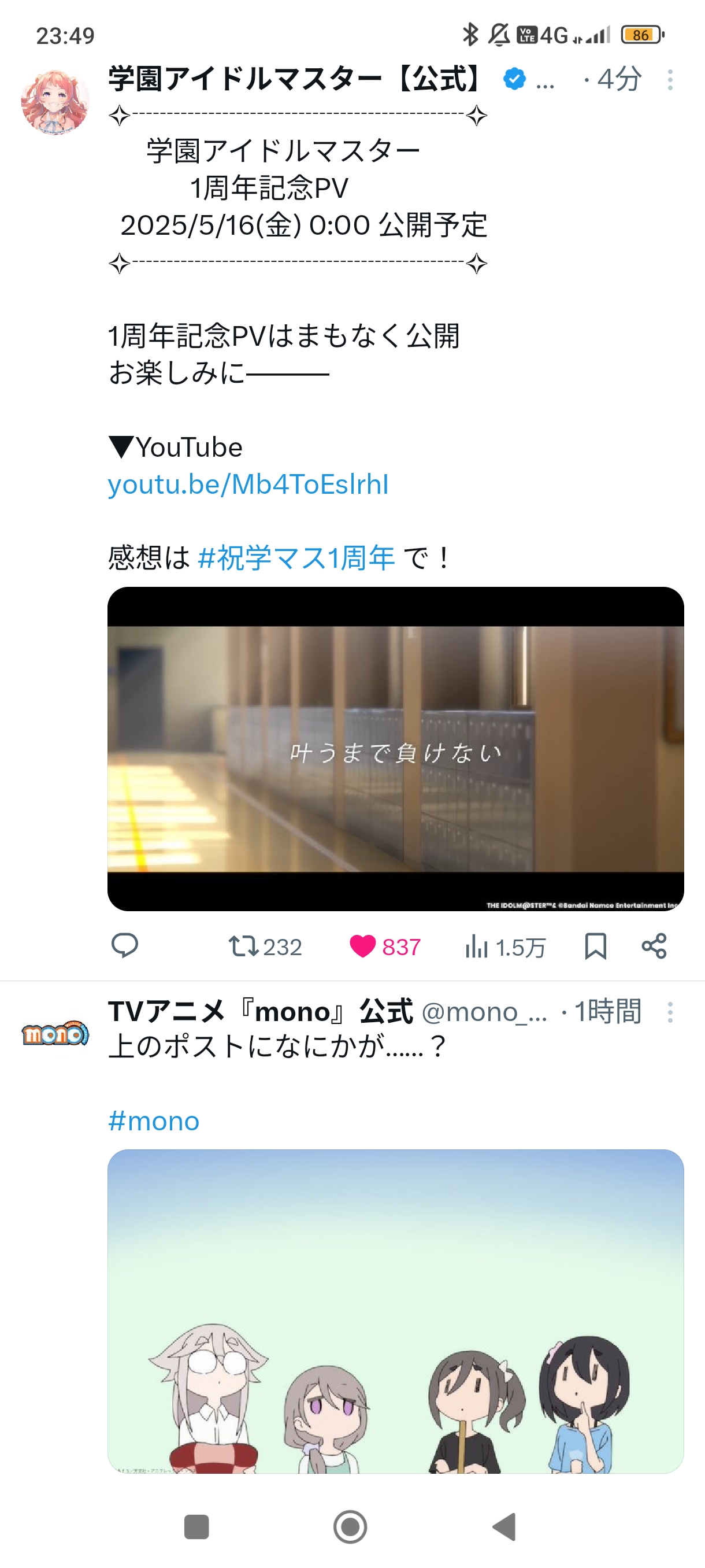The image size is (705, 1568).
Task: Repost the post with 232 reposts
Action: (265, 946)
